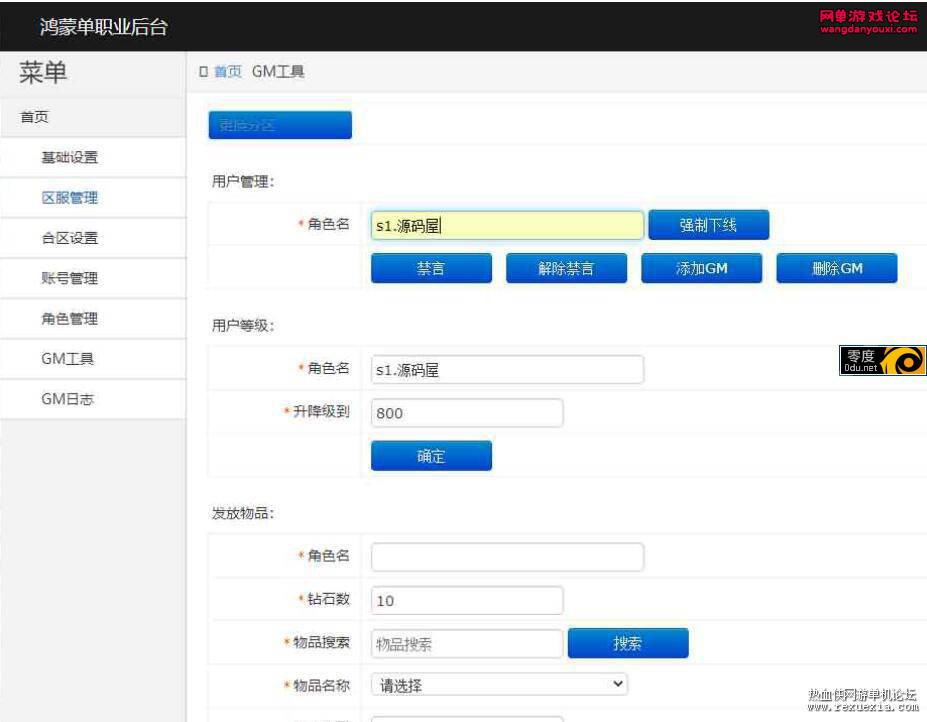Click the GM工具 breadcrumb text
The width and height of the screenshot is (927, 722).
pyautogui.click(x=278, y=72)
